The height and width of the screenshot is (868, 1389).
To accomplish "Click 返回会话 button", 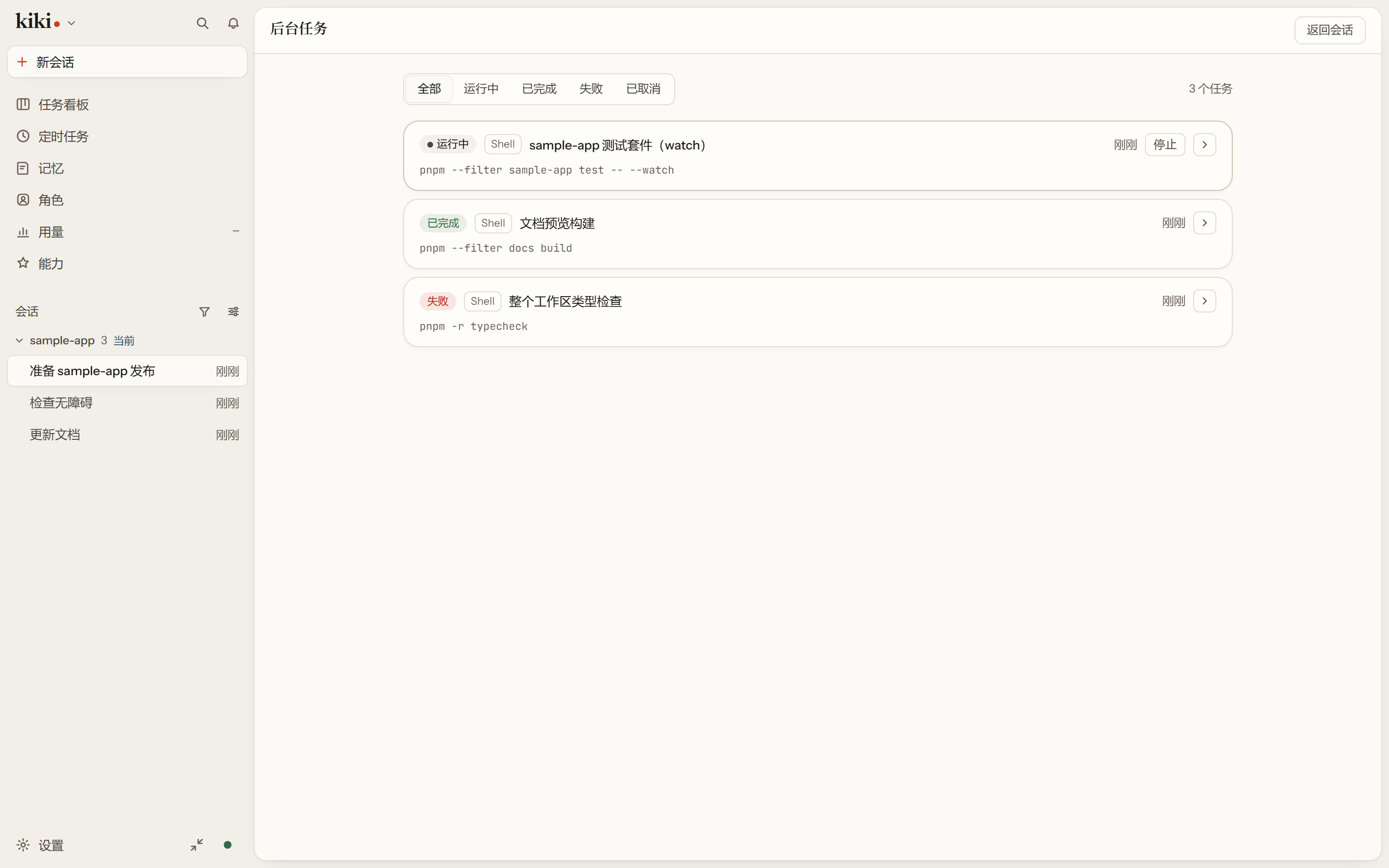I will [1329, 30].
